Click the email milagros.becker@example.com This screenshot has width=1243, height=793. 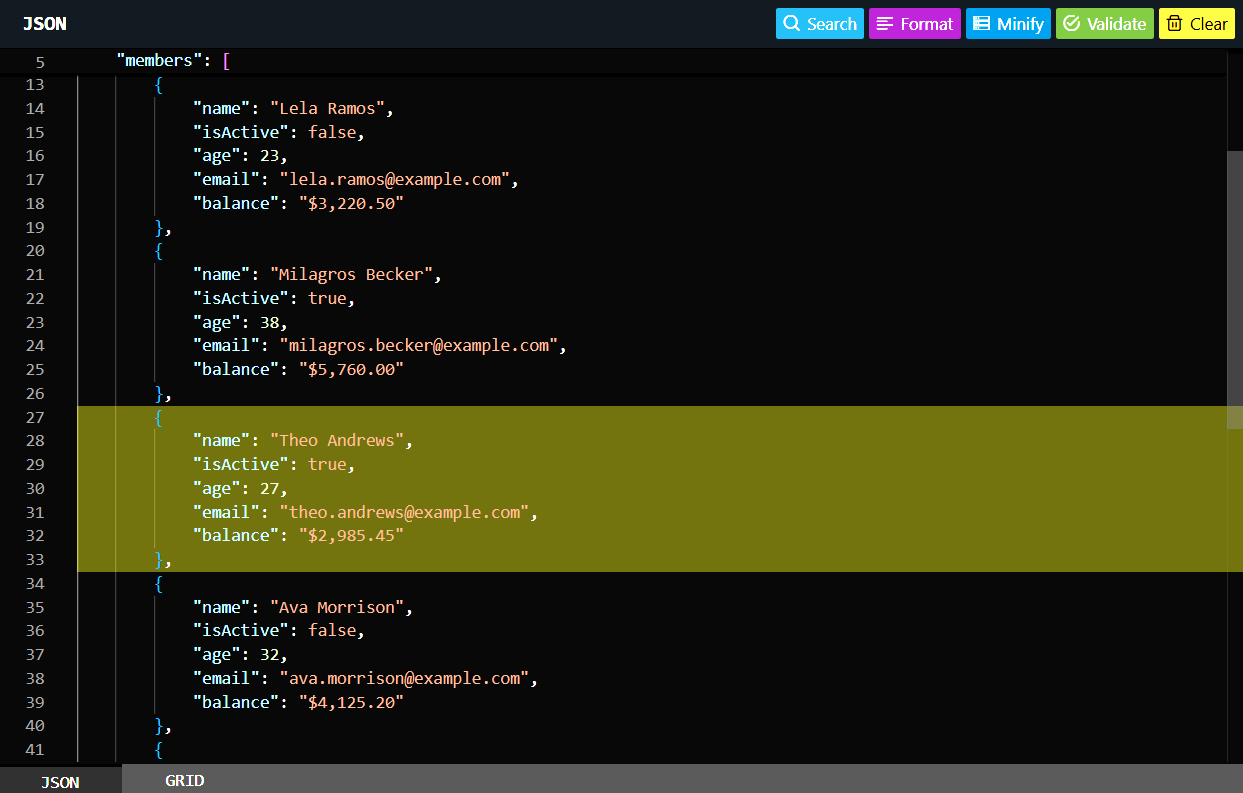click(x=419, y=345)
